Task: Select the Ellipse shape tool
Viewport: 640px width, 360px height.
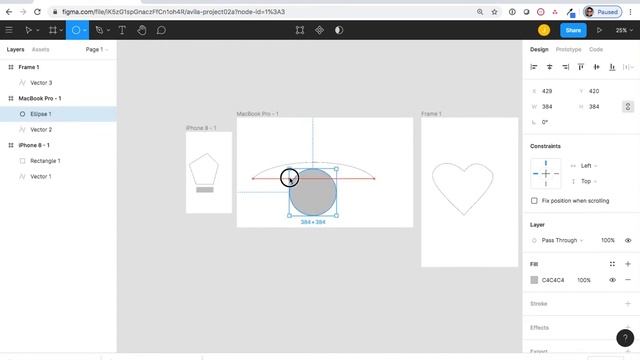Action: point(76,30)
